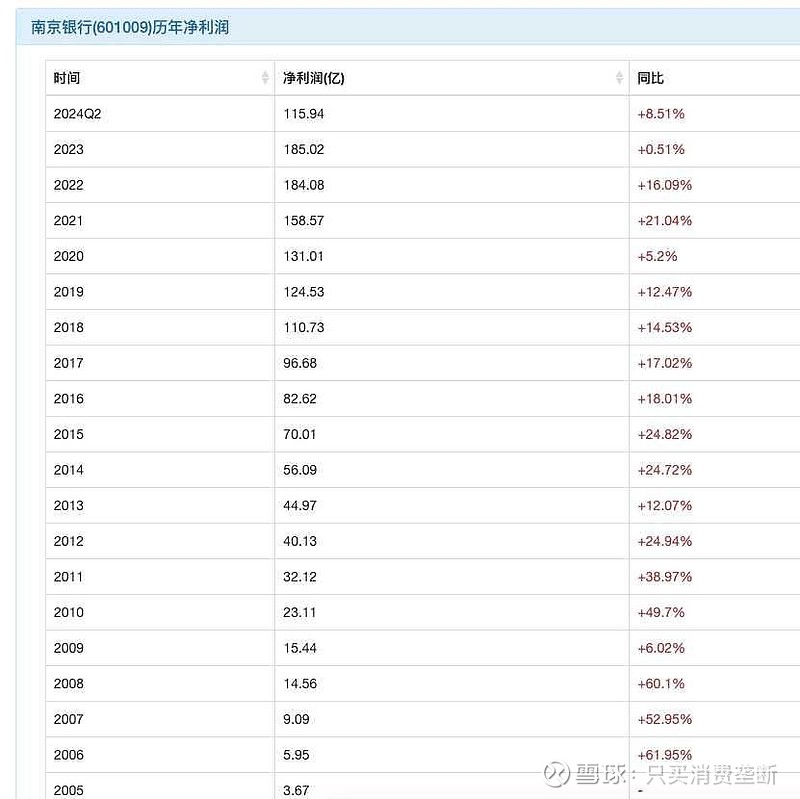The image size is (800, 799).
Task: Select growth value +24.72%
Action: 664,470
